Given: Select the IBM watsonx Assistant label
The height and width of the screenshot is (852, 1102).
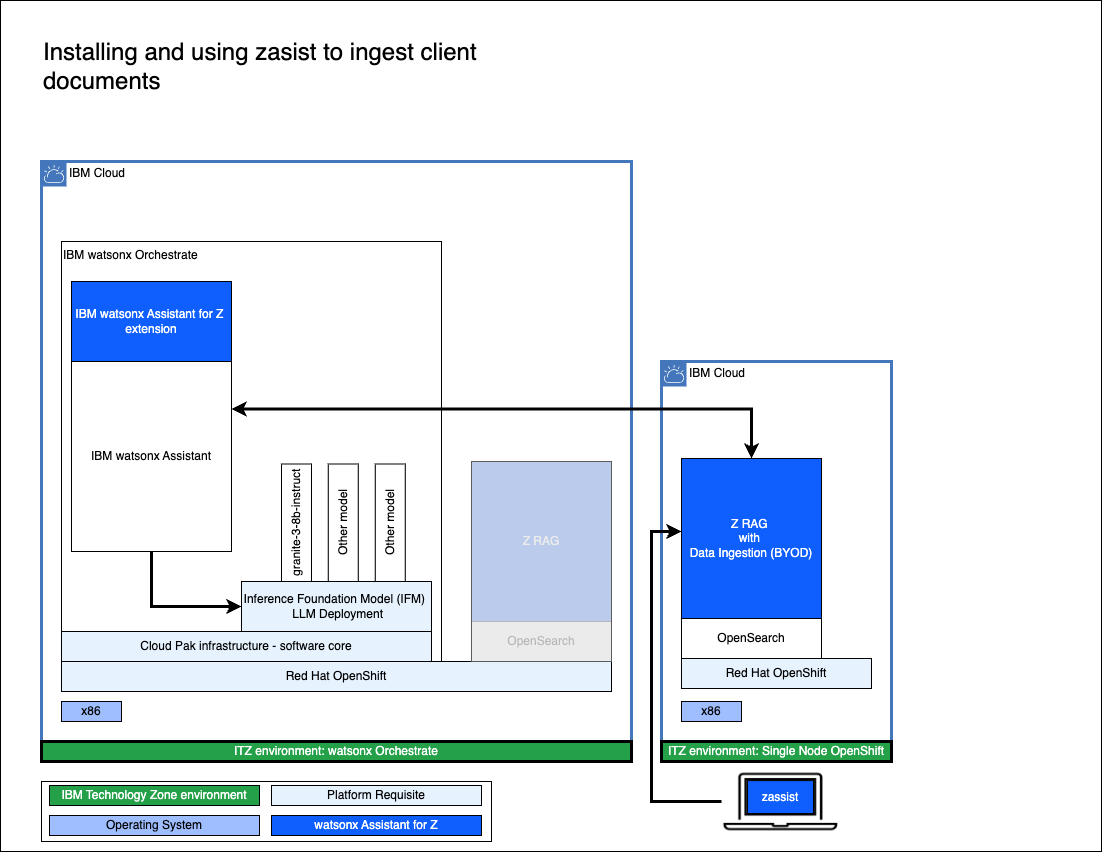Looking at the screenshot, I should tap(151, 456).
